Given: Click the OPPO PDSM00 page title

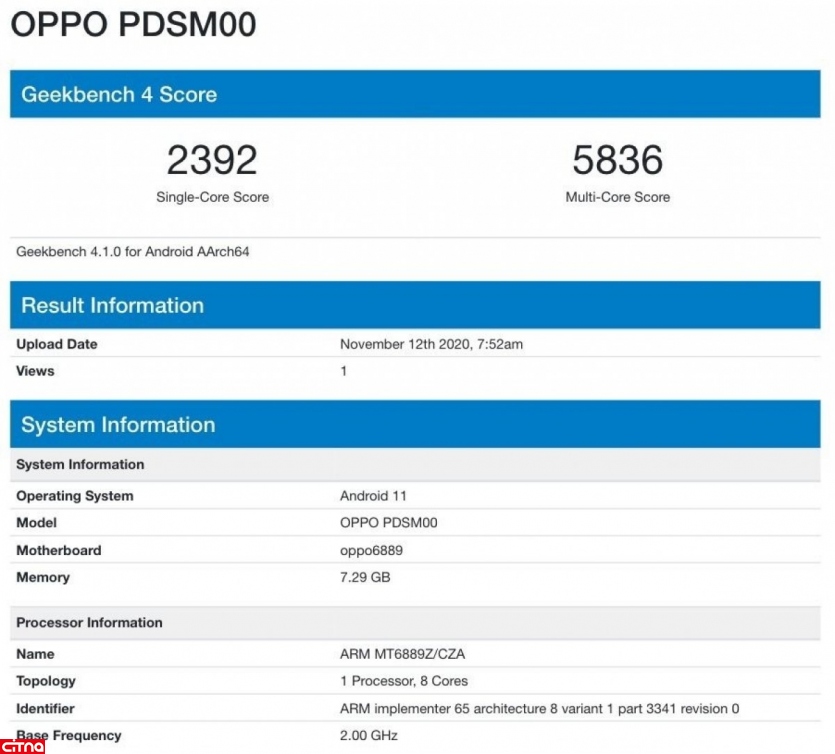Looking at the screenshot, I should (133, 24).
